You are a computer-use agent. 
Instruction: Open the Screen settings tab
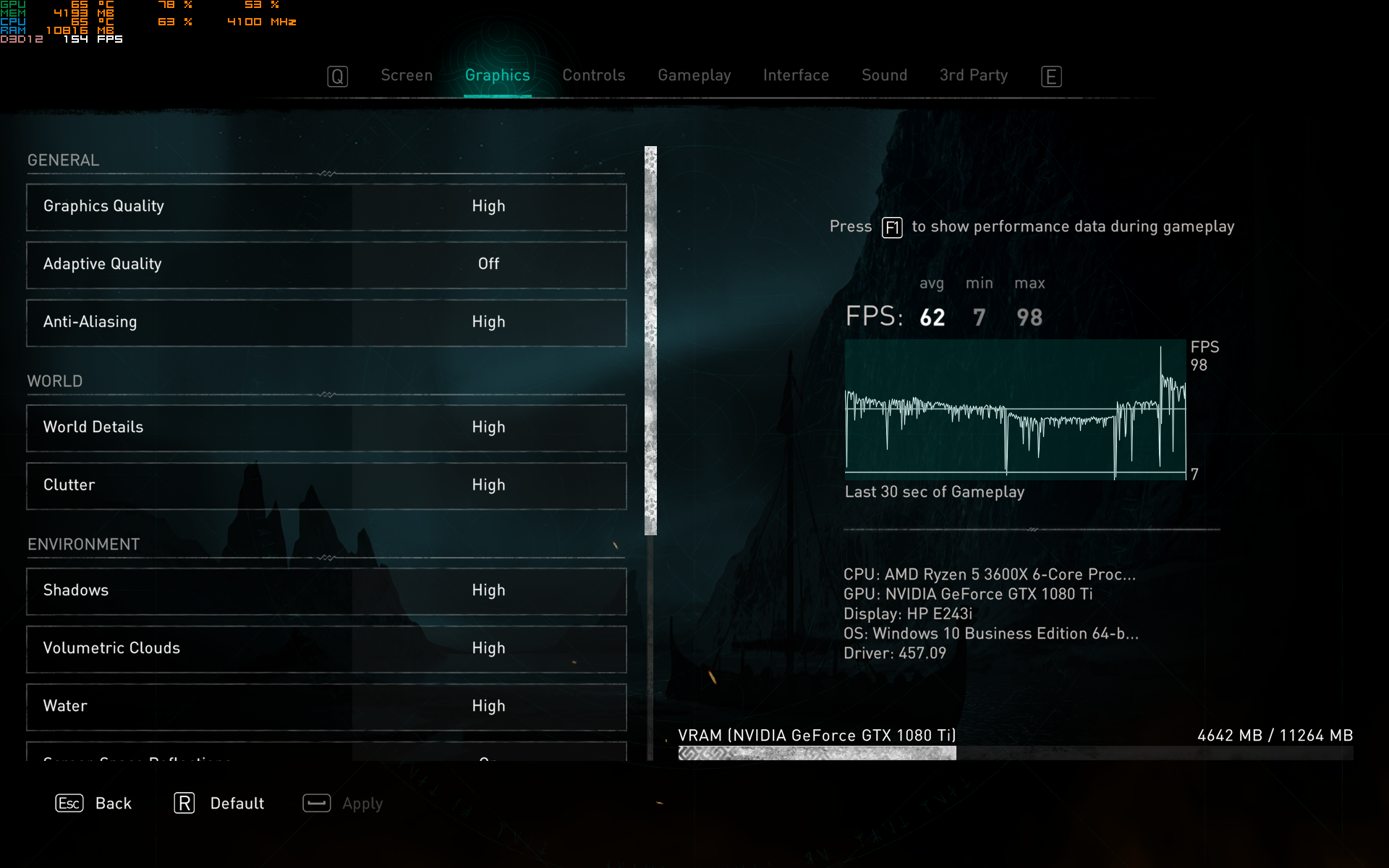(407, 75)
